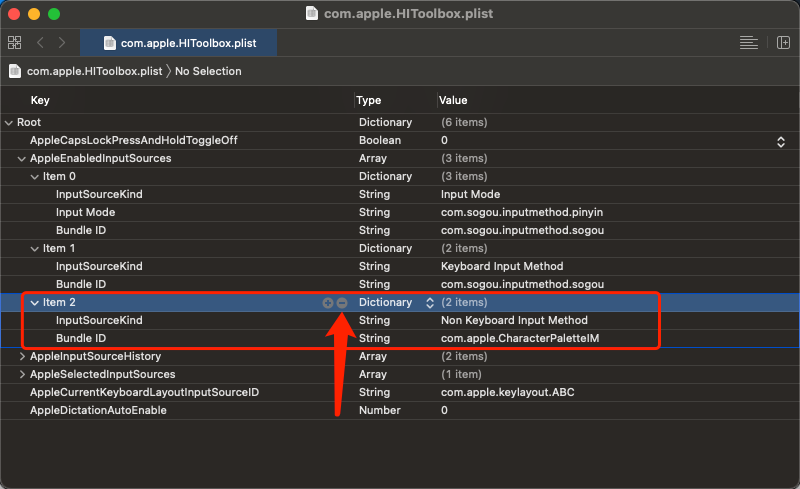Go forward with the right chevron

pos(62,42)
